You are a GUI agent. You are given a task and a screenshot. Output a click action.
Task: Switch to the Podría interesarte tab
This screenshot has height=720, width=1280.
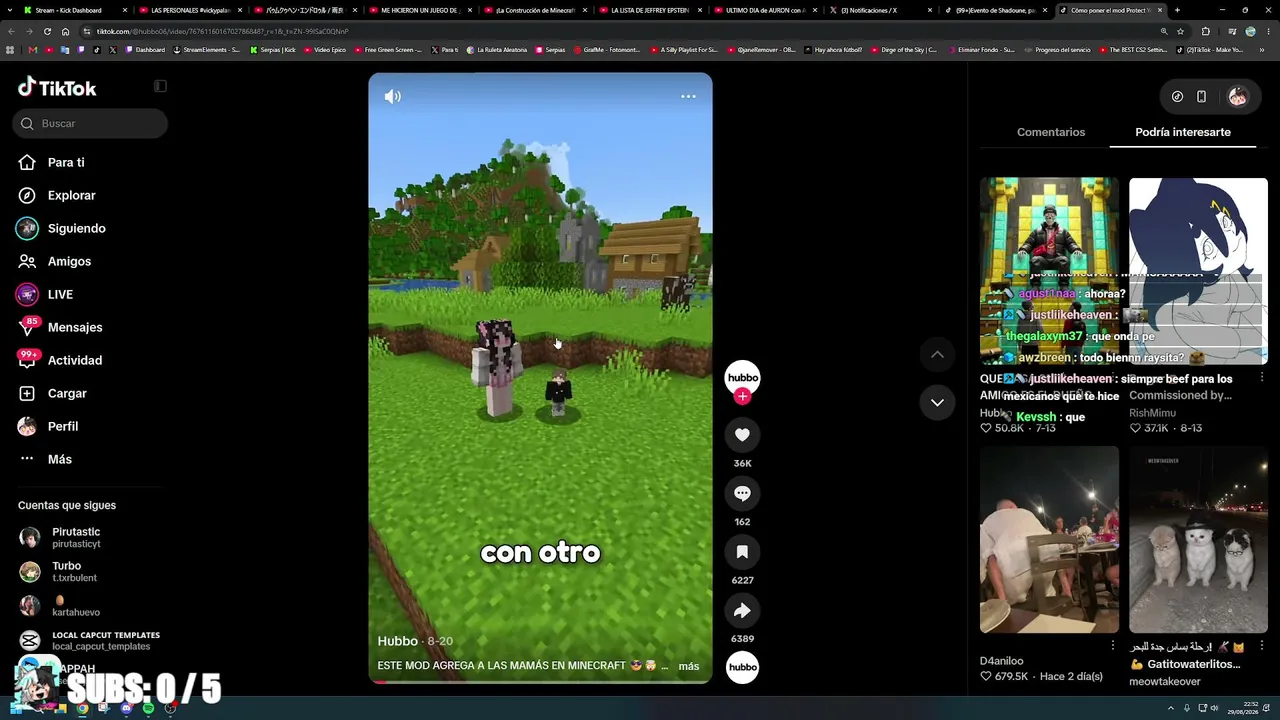(1183, 132)
